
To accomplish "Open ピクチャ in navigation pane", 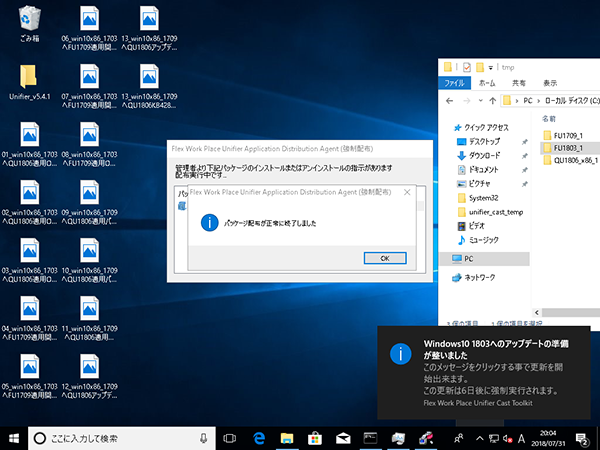I will pyautogui.click(x=474, y=184).
